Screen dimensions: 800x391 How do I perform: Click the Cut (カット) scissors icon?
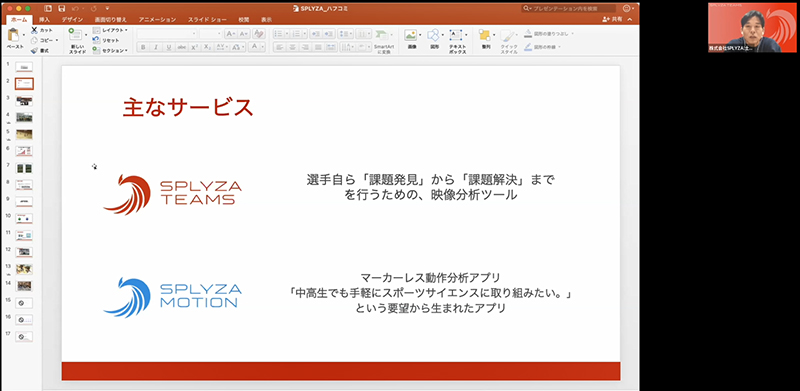(x=35, y=30)
